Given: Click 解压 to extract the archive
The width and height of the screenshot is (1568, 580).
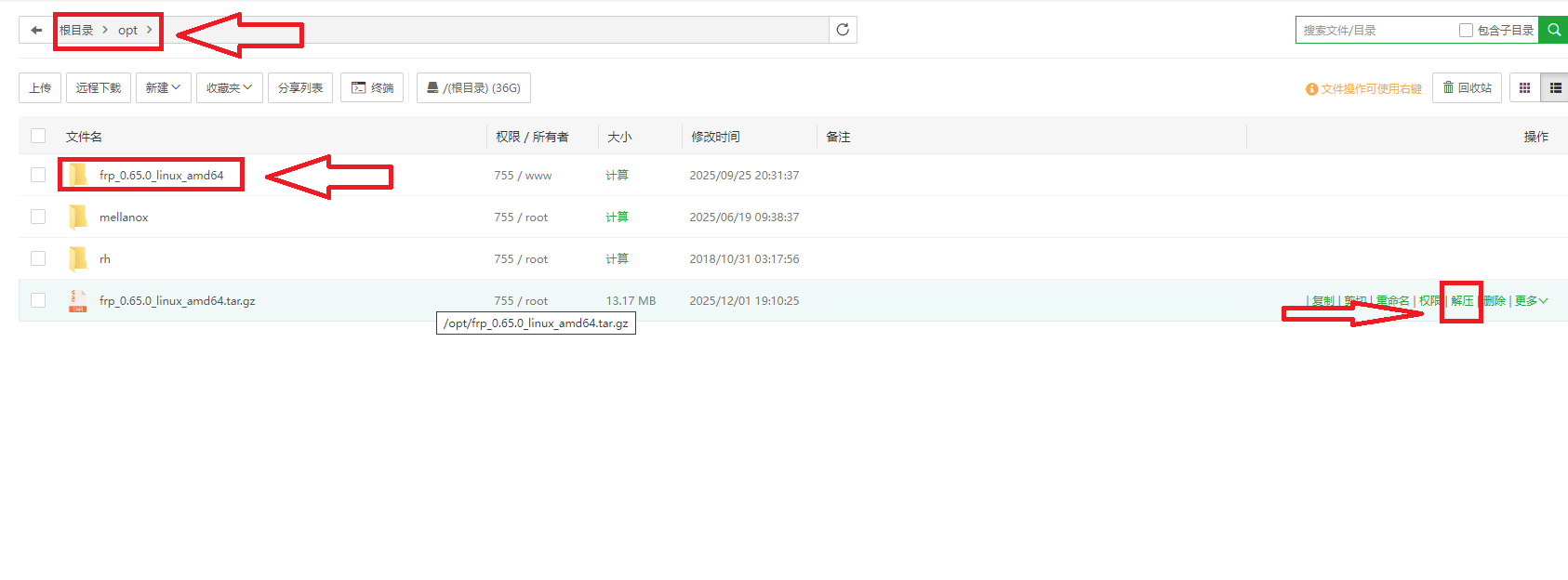Looking at the screenshot, I should click(1462, 300).
